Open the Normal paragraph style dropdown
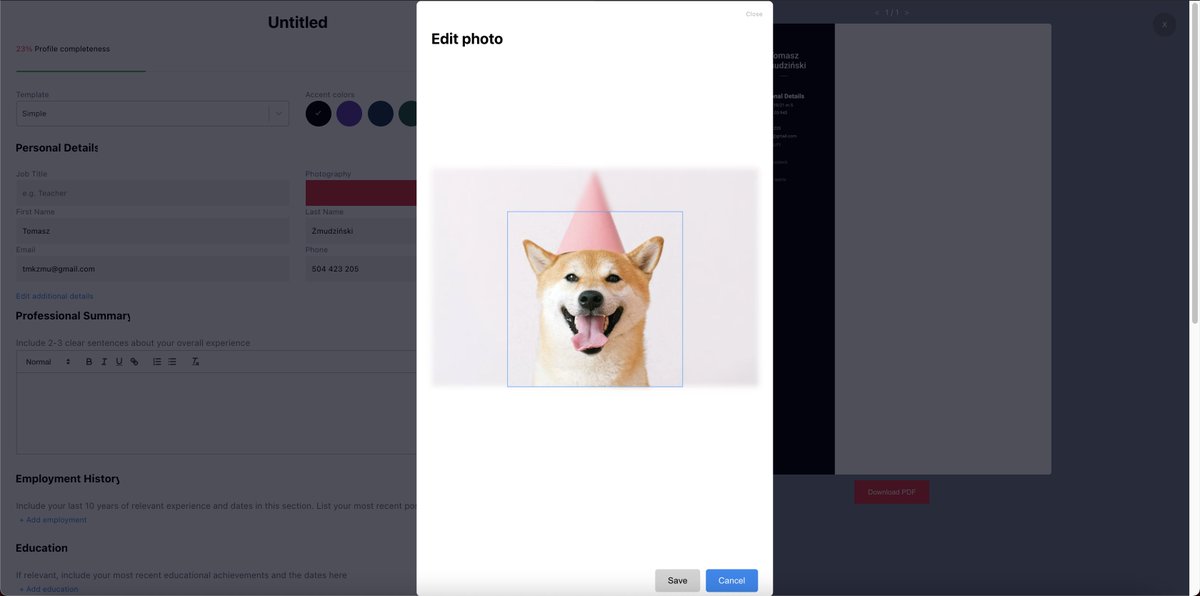This screenshot has height=596, width=1200. tap(38, 361)
